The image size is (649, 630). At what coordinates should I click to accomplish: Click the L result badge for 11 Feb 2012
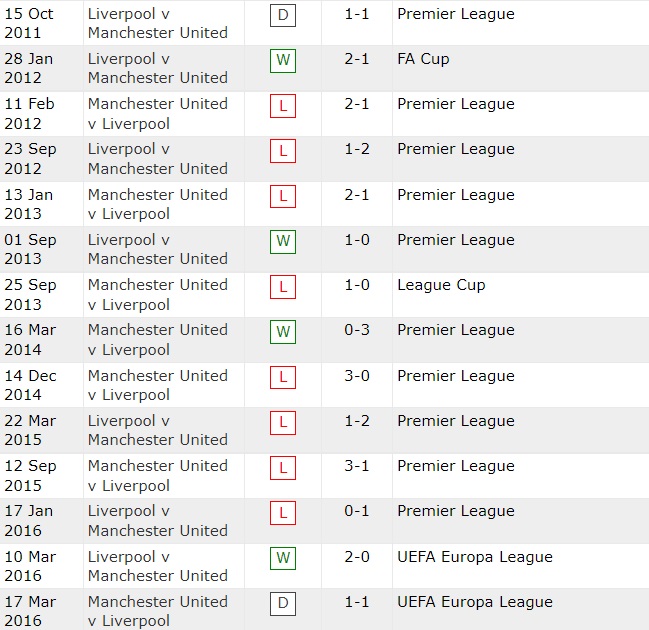(283, 105)
